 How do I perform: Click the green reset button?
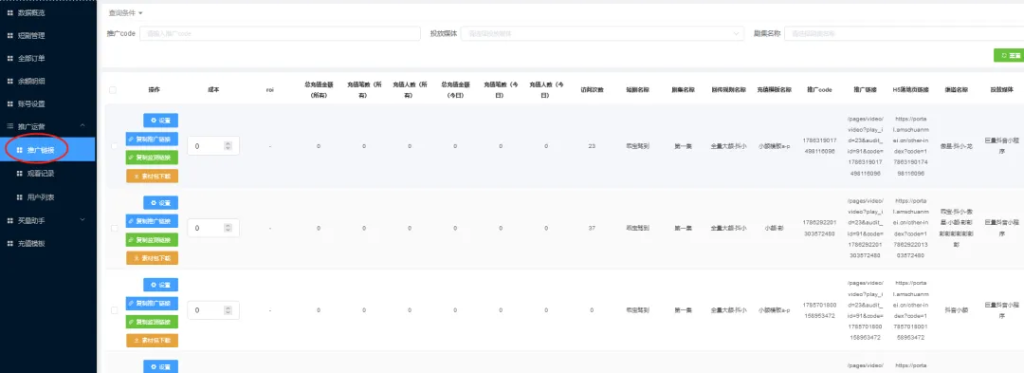[x=1008, y=56]
